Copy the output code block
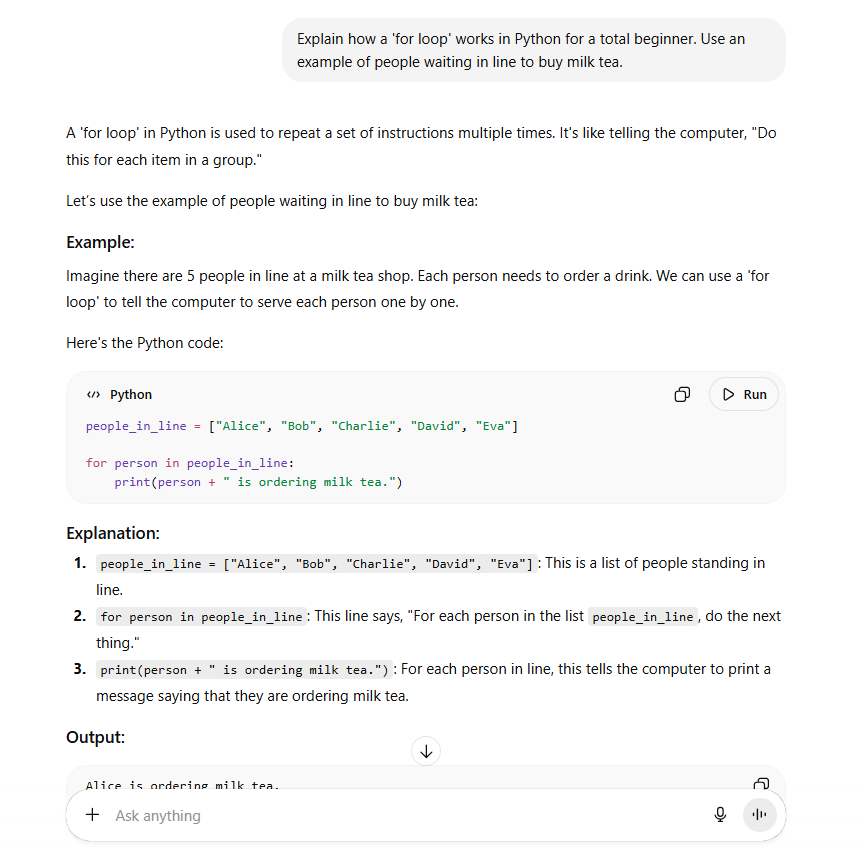The height and width of the screenshot is (849, 863). 761,784
